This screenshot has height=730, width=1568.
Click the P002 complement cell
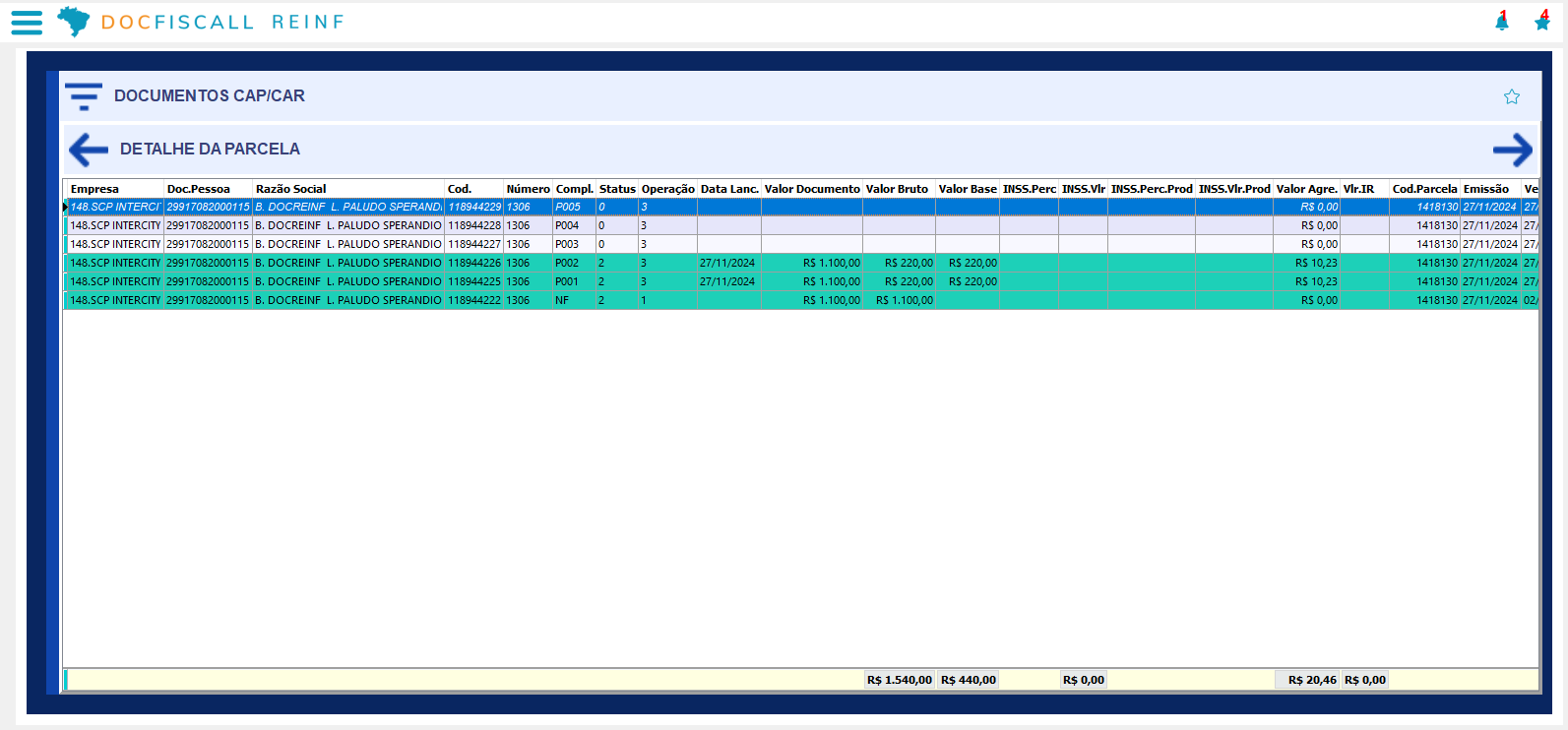(x=574, y=264)
